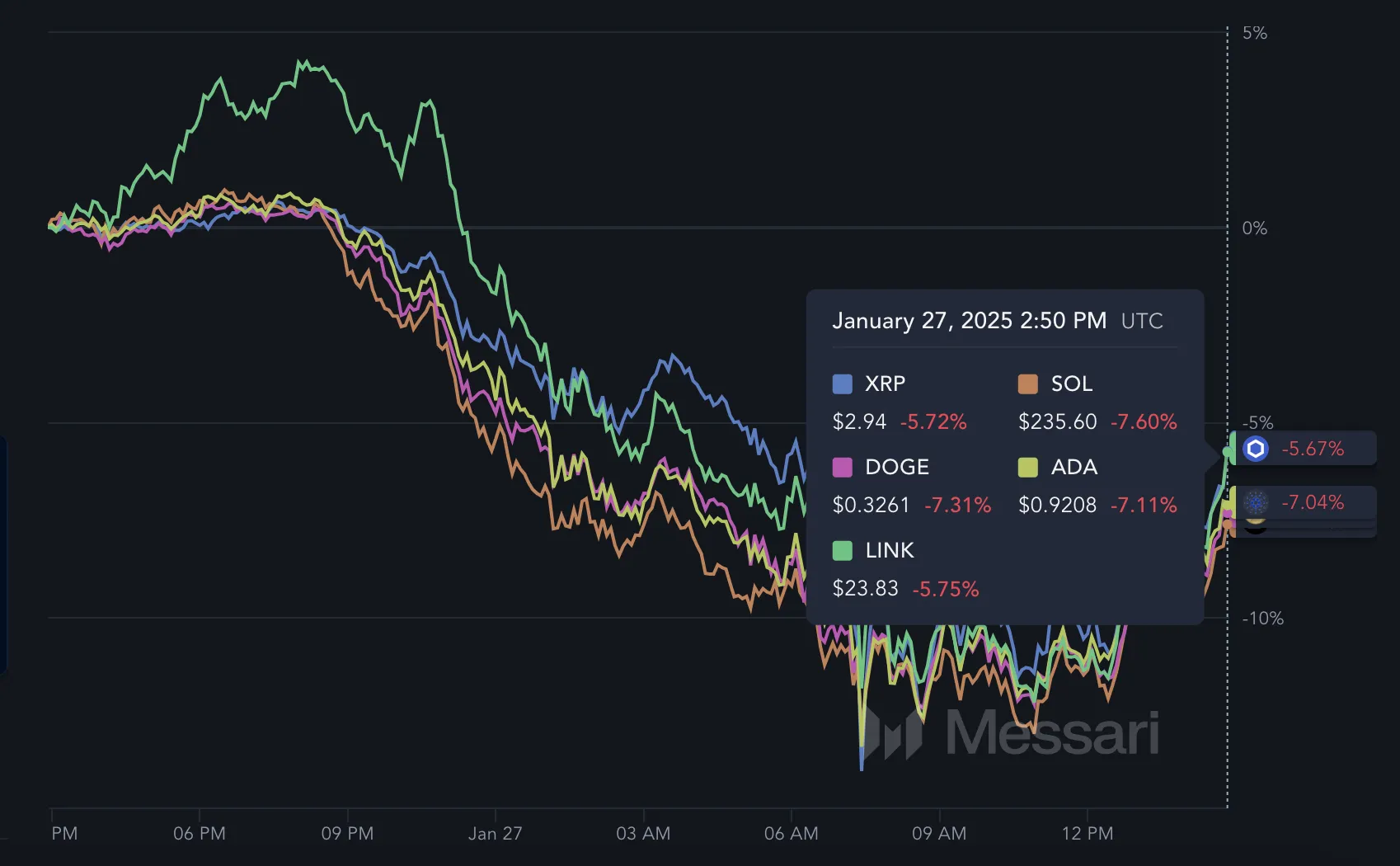Image resolution: width=1400 pixels, height=866 pixels.
Task: Select the -7.04% price tag
Action: pyautogui.click(x=1303, y=502)
